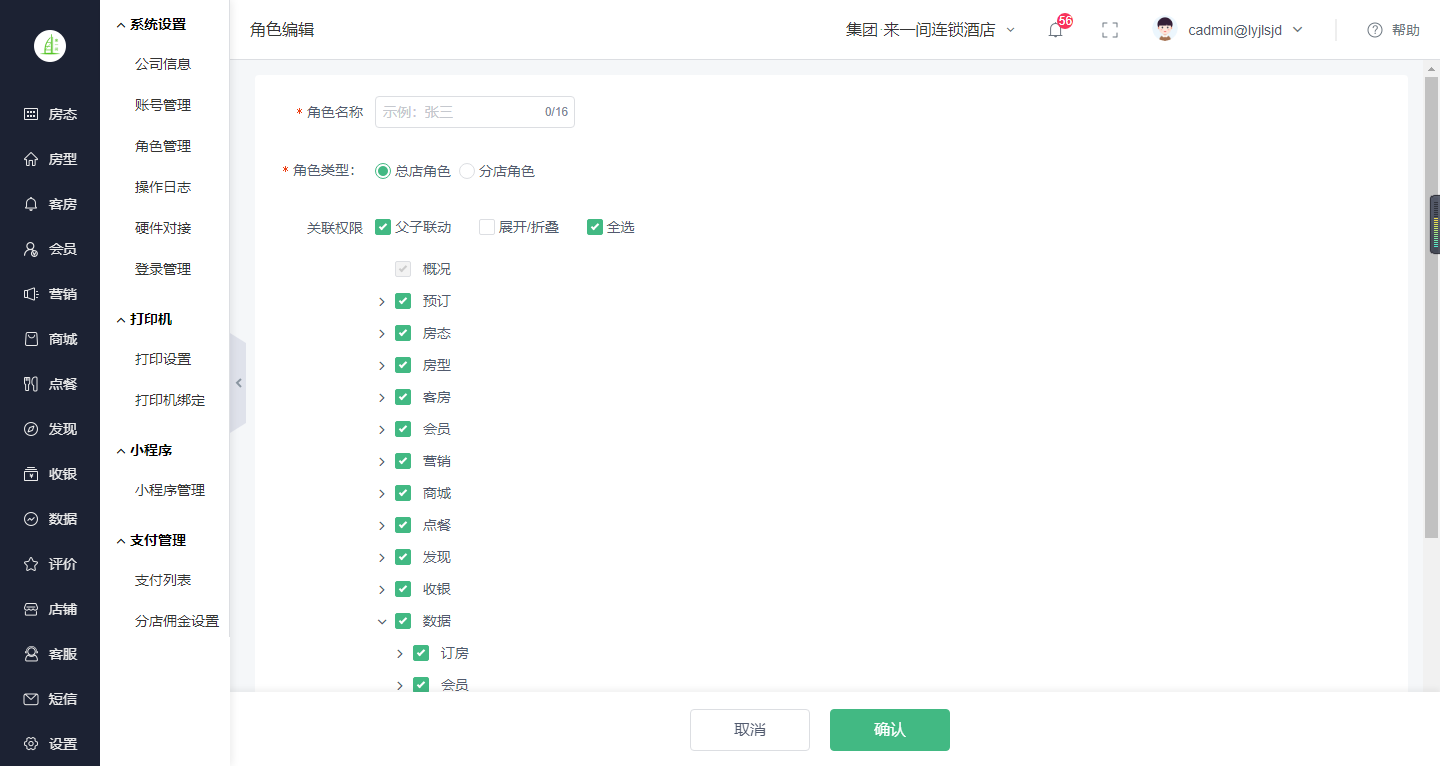Open the 集团 来一间连锁酒店 dropdown
The height and width of the screenshot is (766, 1440).
coord(930,30)
